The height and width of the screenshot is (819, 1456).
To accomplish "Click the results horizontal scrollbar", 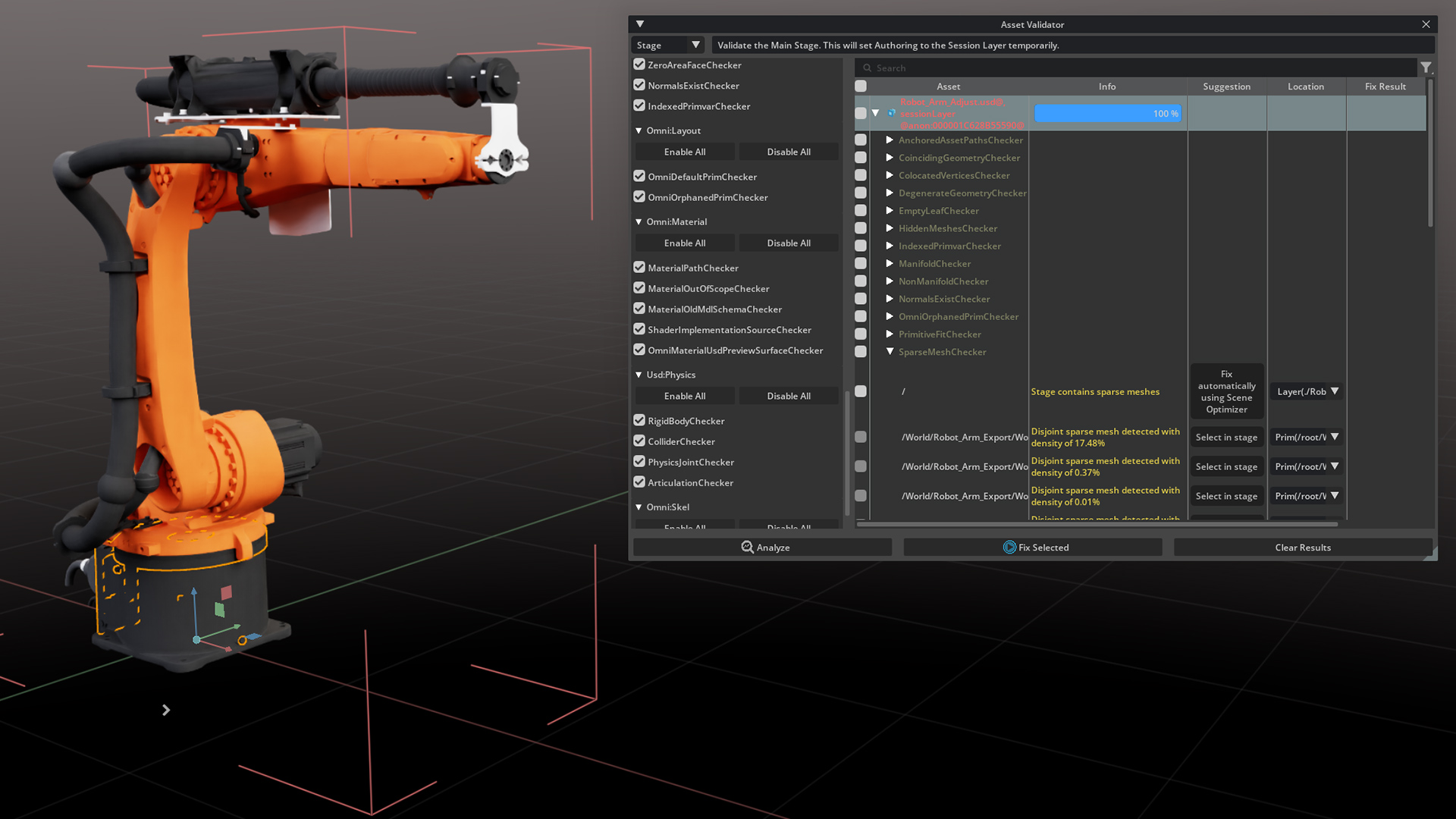I will click(1097, 524).
